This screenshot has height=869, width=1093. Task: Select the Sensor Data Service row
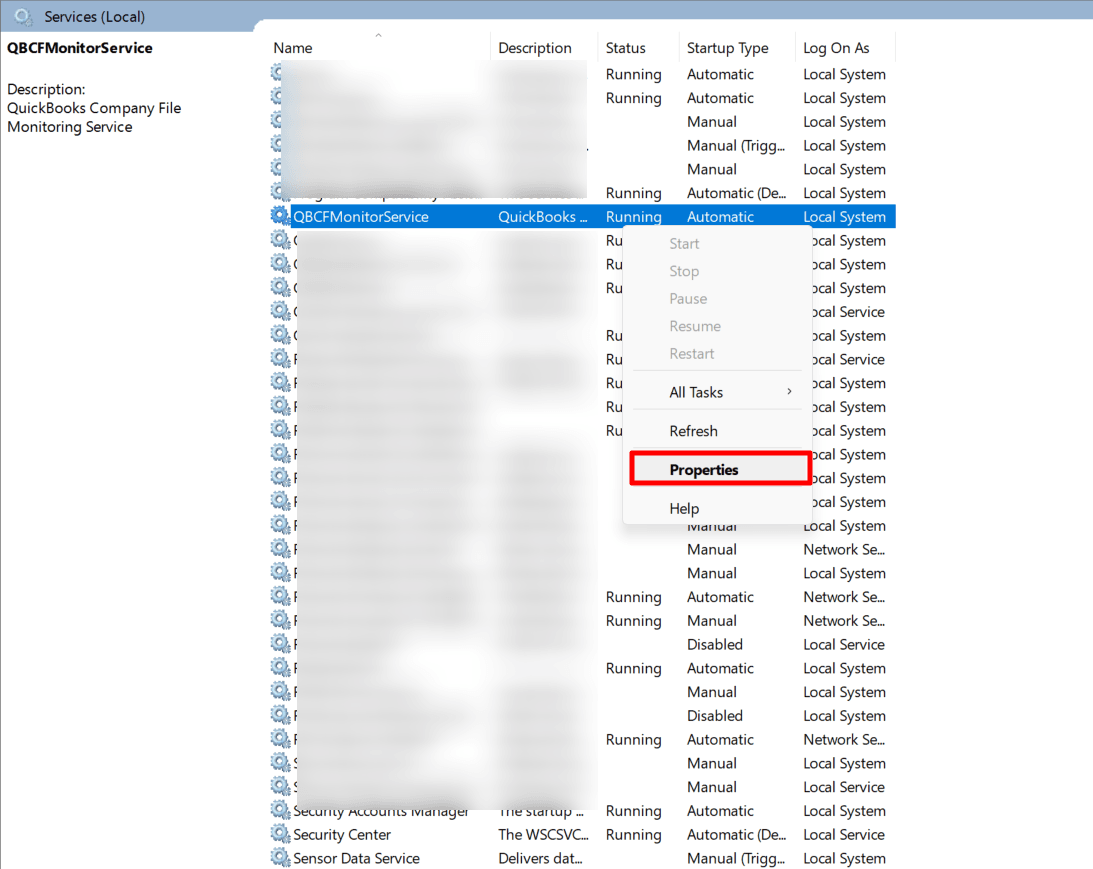coord(582,858)
